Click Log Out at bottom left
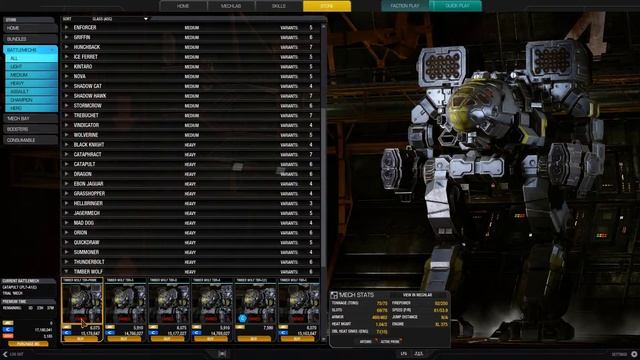Screen dimensions: 640x360 [x=17, y=354]
